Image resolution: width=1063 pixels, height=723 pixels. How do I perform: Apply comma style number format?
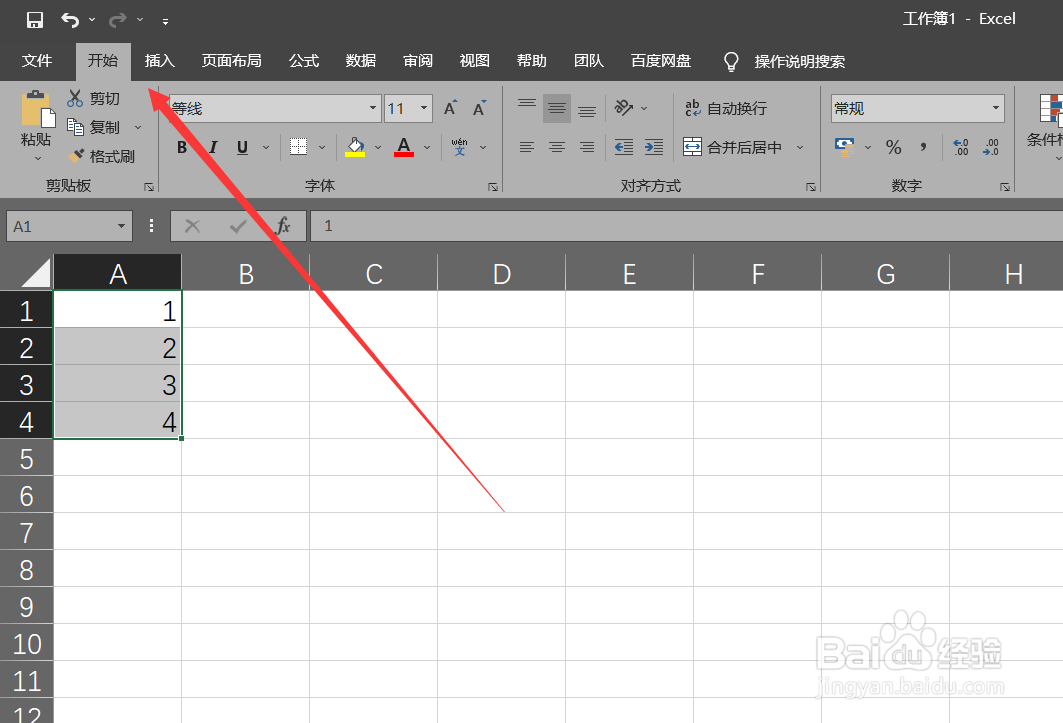923,147
